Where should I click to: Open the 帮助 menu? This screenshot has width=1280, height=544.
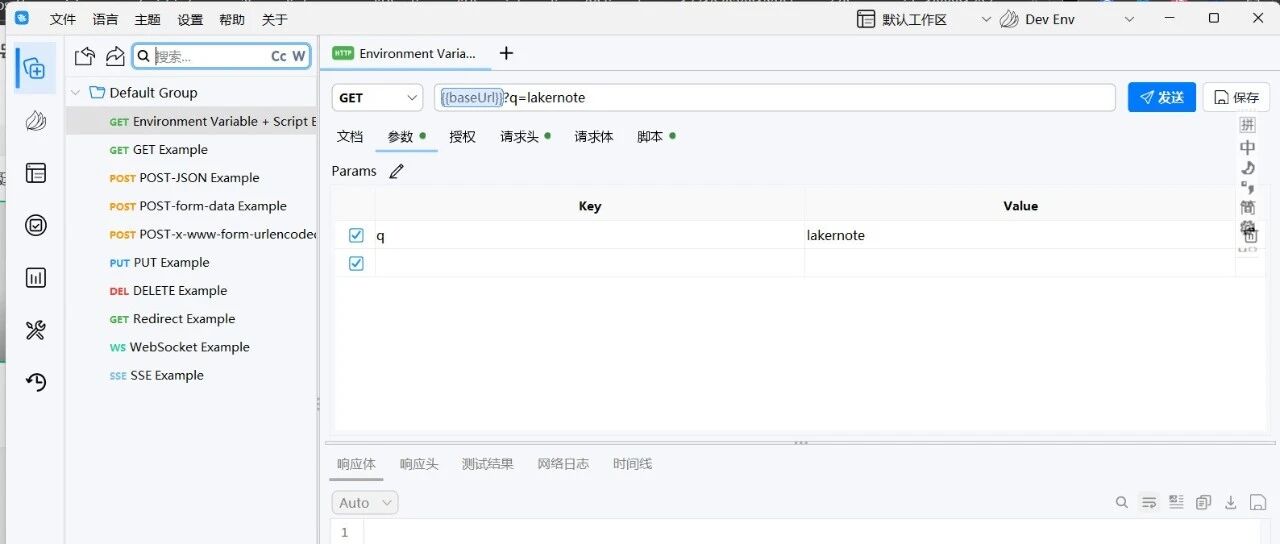[x=232, y=19]
